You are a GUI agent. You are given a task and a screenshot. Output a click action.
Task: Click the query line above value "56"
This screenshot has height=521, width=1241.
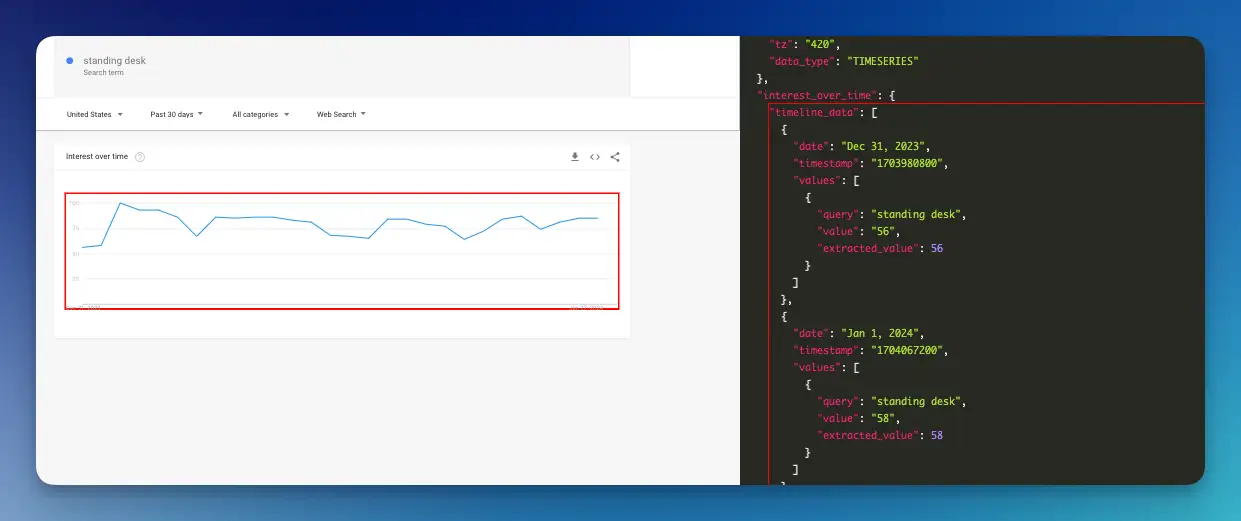[892, 214]
